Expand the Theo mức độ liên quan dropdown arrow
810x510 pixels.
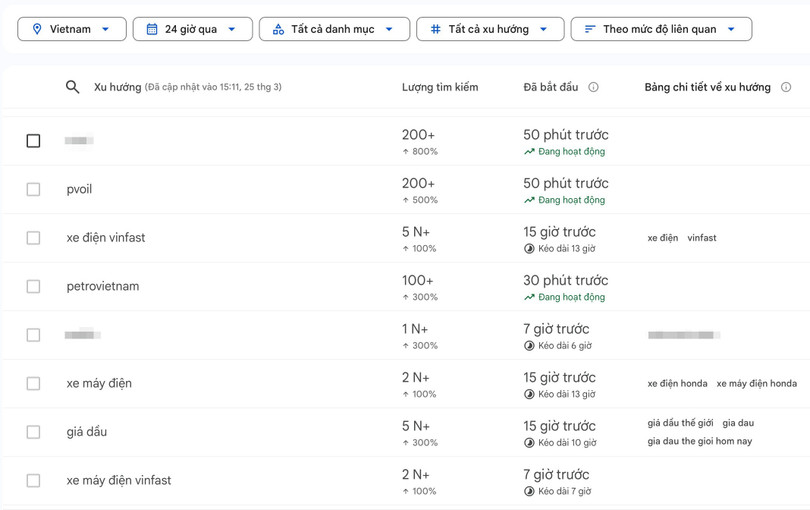click(x=731, y=29)
